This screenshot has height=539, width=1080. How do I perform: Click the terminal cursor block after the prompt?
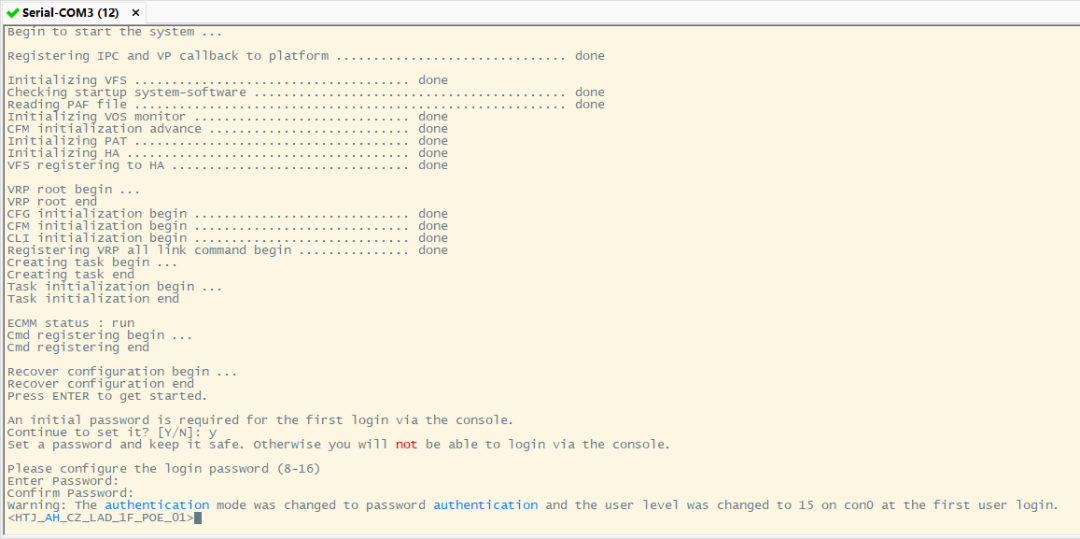pyautogui.click(x=197, y=518)
